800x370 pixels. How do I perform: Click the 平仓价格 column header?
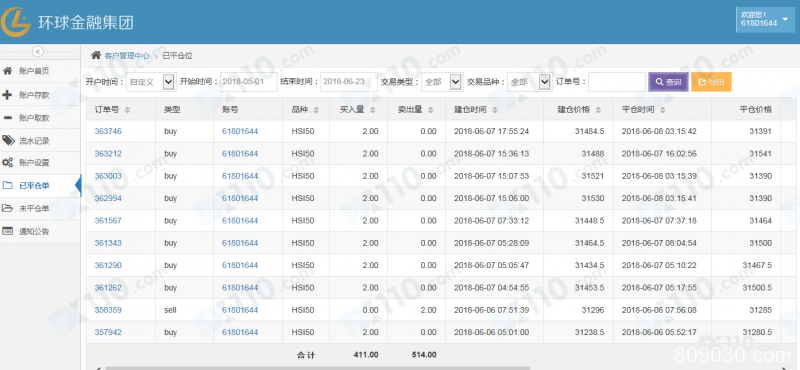(x=756, y=110)
